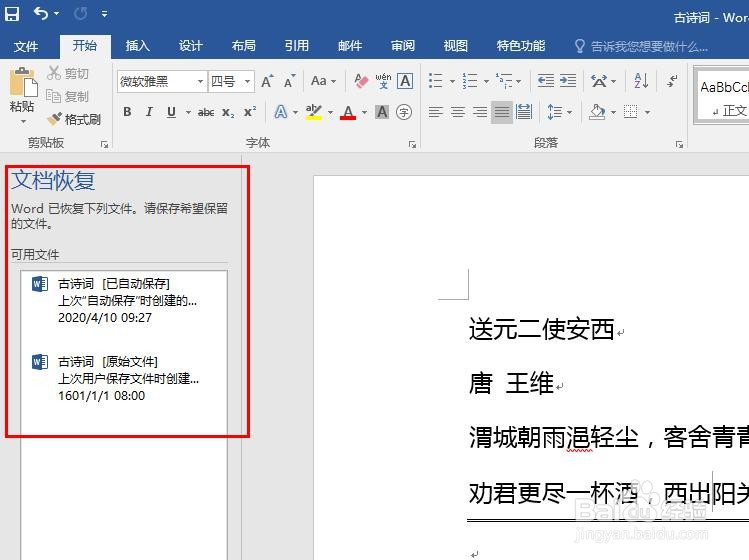This screenshot has width=749, height=560.
Task: Toggle strikethrough abc formatting
Action: coord(206,112)
